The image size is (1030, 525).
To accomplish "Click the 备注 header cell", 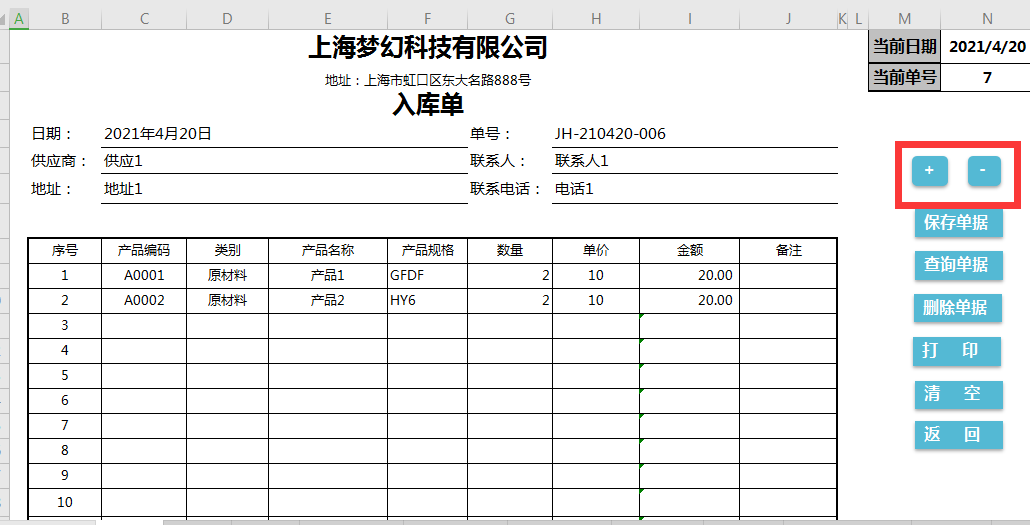I will (788, 250).
